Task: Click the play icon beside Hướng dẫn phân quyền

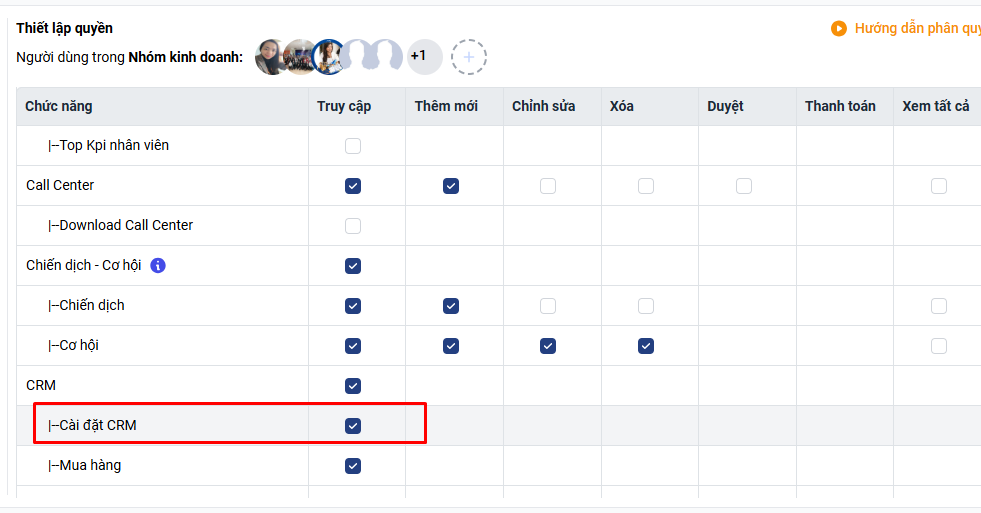Action: click(x=839, y=28)
